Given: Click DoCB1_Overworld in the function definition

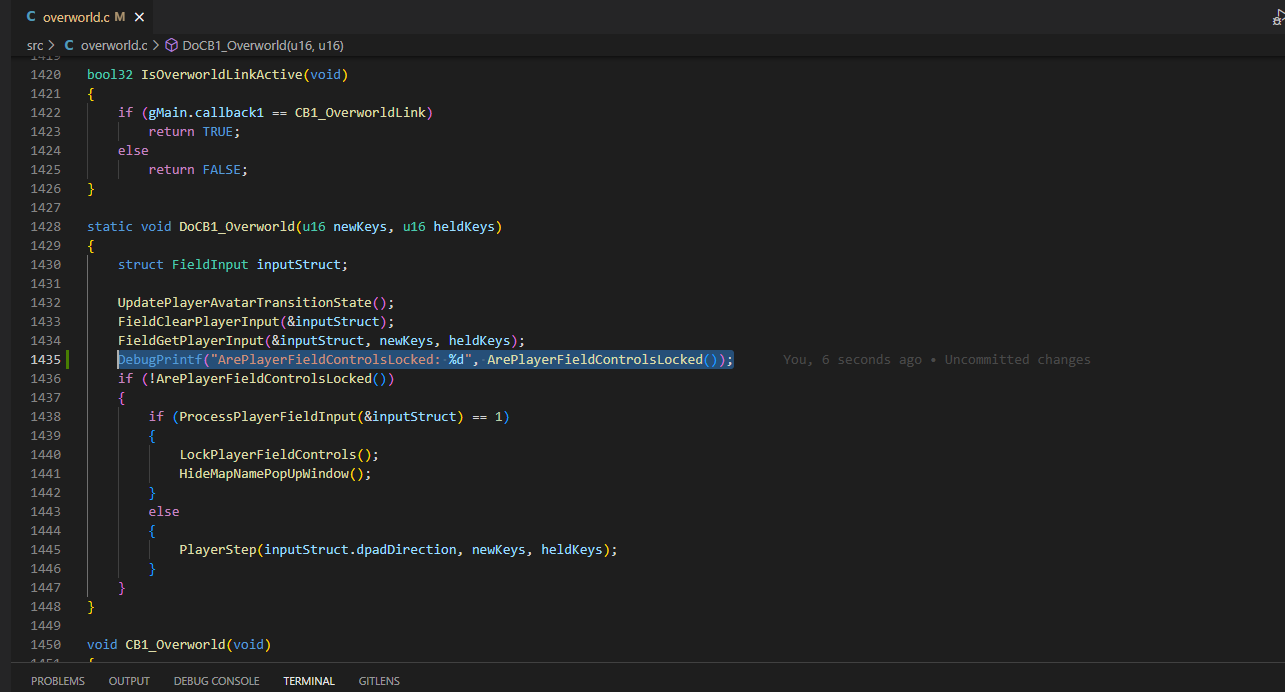Looking at the screenshot, I should coord(237,227).
